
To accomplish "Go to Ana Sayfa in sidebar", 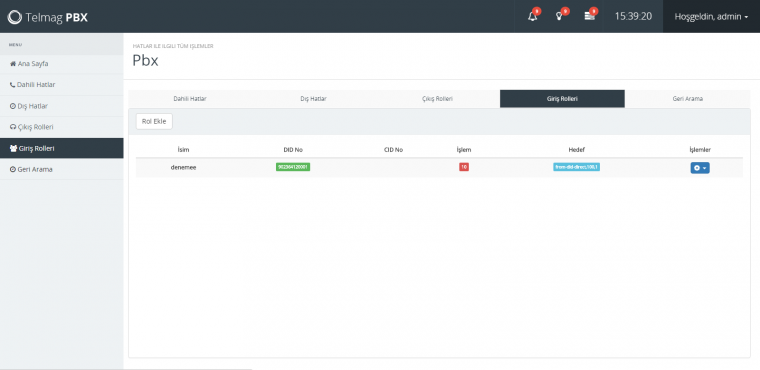I will 62,64.
